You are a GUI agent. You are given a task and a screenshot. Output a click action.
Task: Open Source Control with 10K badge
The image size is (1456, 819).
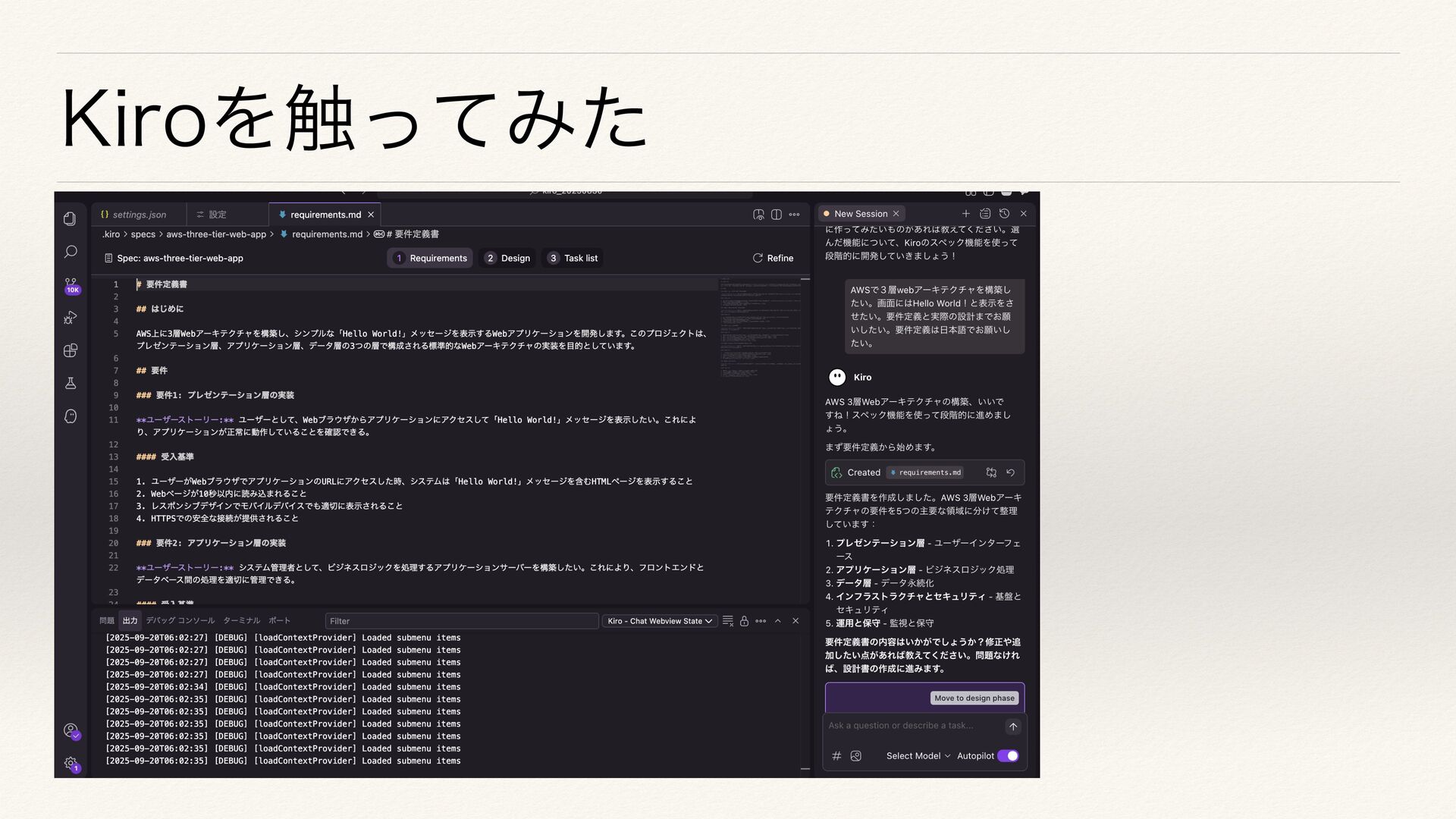(71, 284)
